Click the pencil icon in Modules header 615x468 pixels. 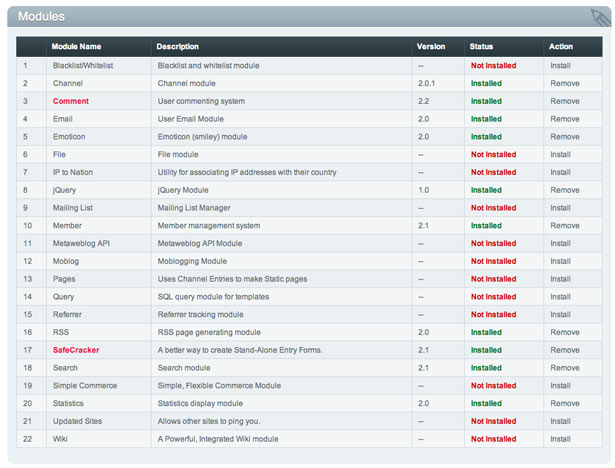coord(600,18)
